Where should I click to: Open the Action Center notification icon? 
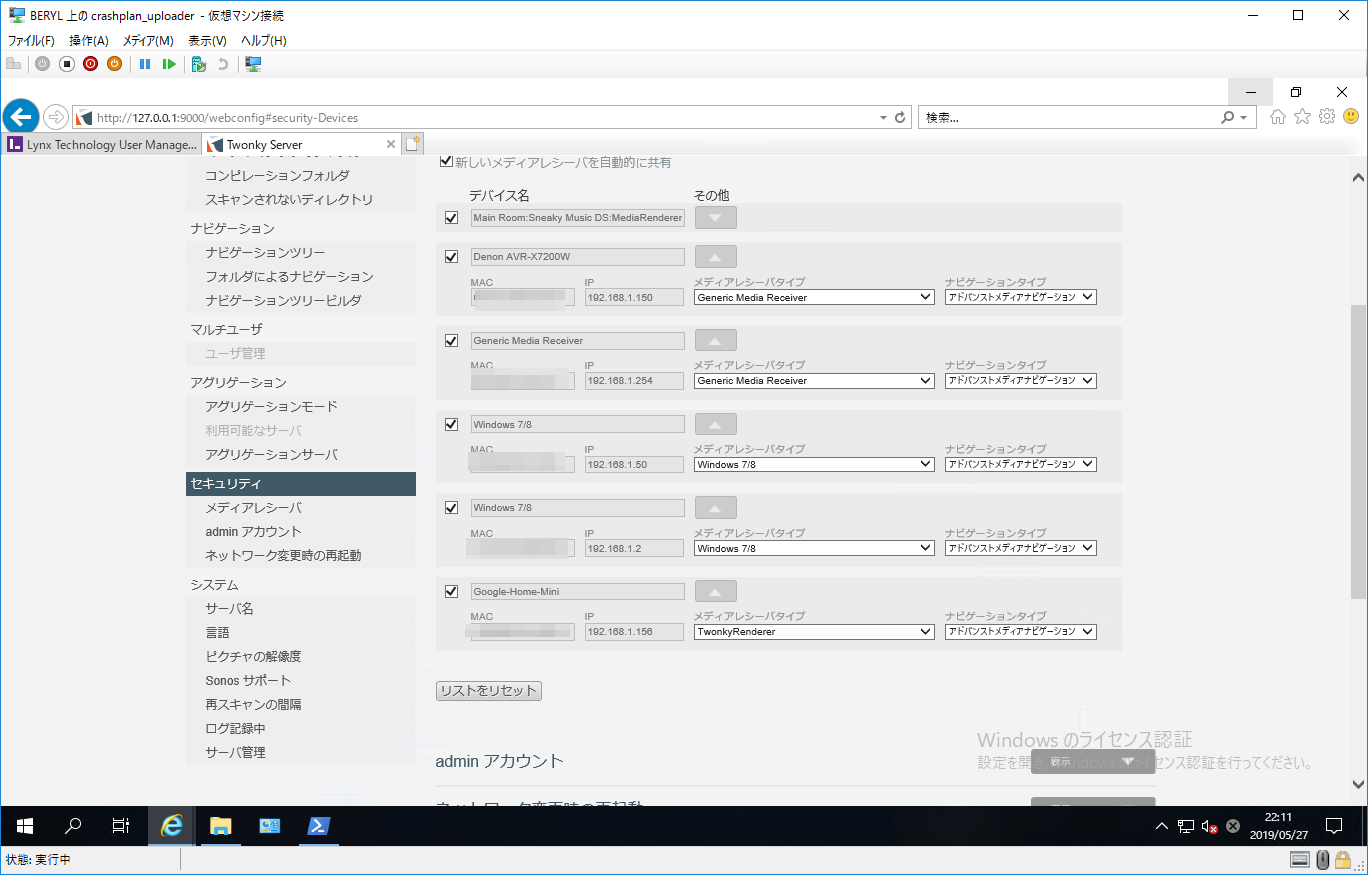click(x=1333, y=826)
